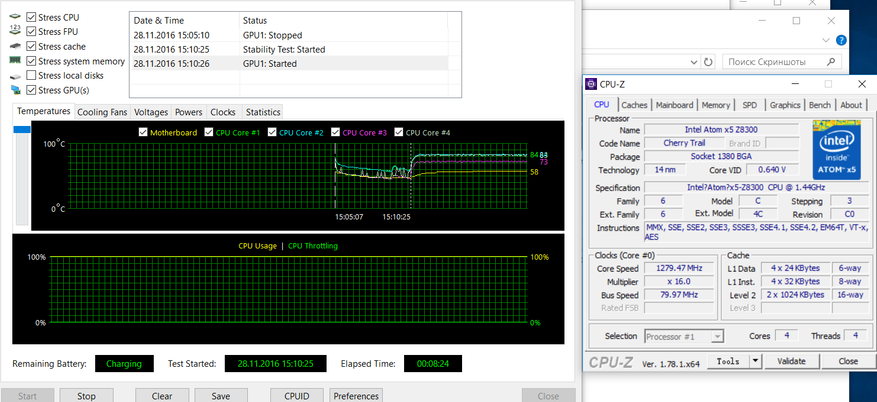Click the Elapsed Time 00:08:24 value
This screenshot has height=402, width=877.
click(432, 363)
